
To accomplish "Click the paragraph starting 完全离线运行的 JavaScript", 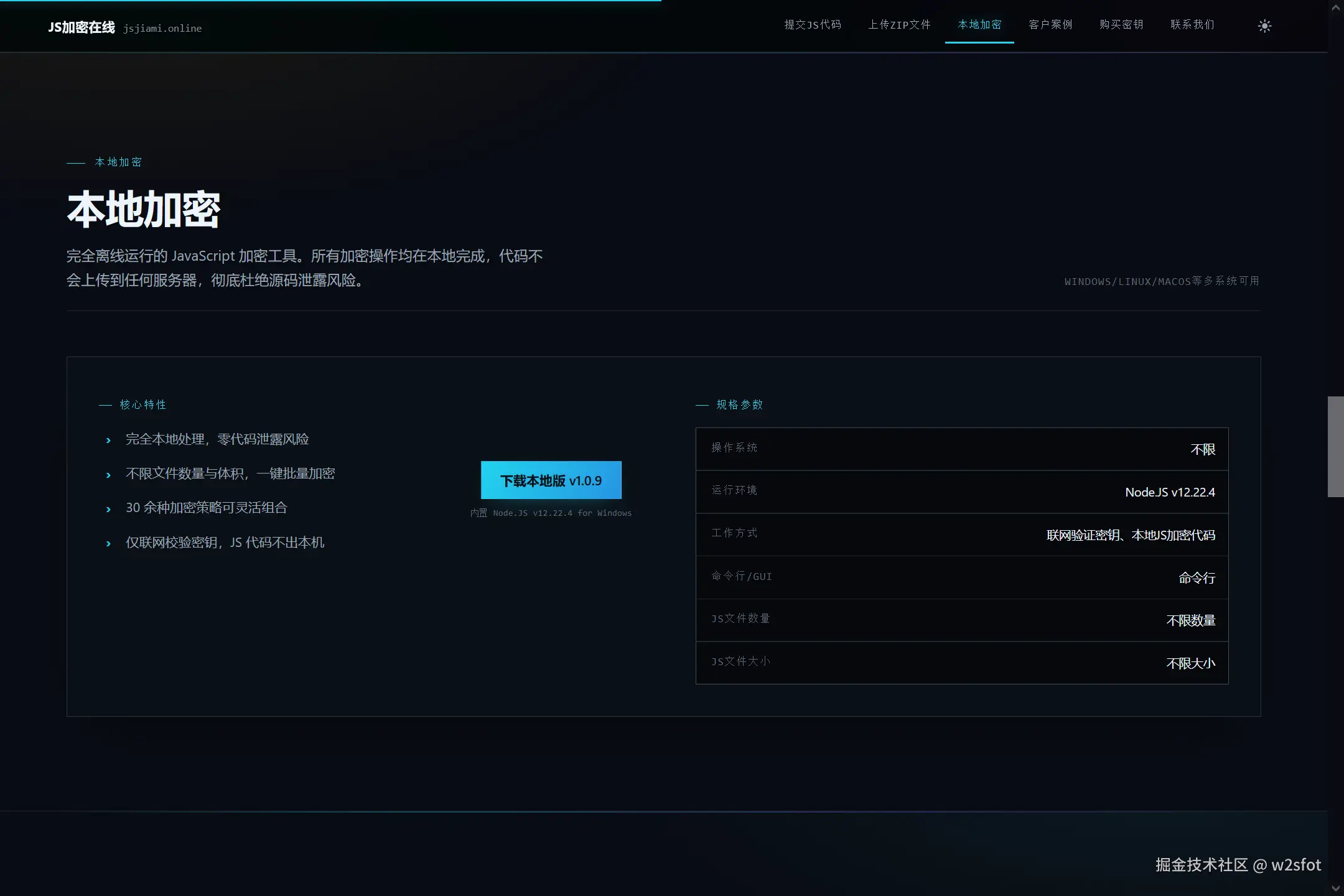I will point(305,268).
